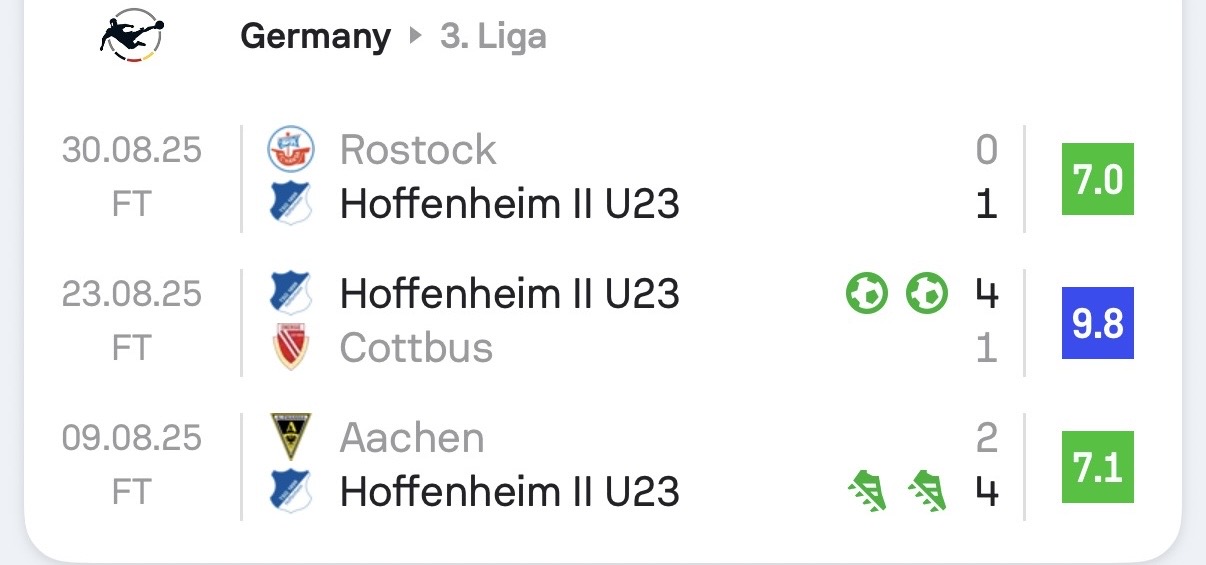Expand the arrow between Germany and 3. Liga

(415, 37)
